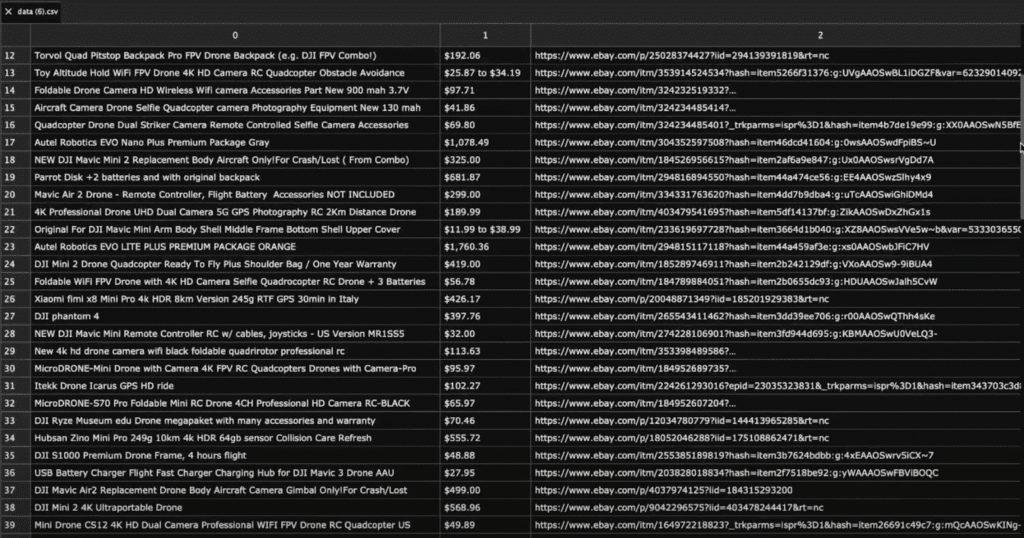
Task: Click the $1,078.49 price cell
Action: [x=485, y=142]
